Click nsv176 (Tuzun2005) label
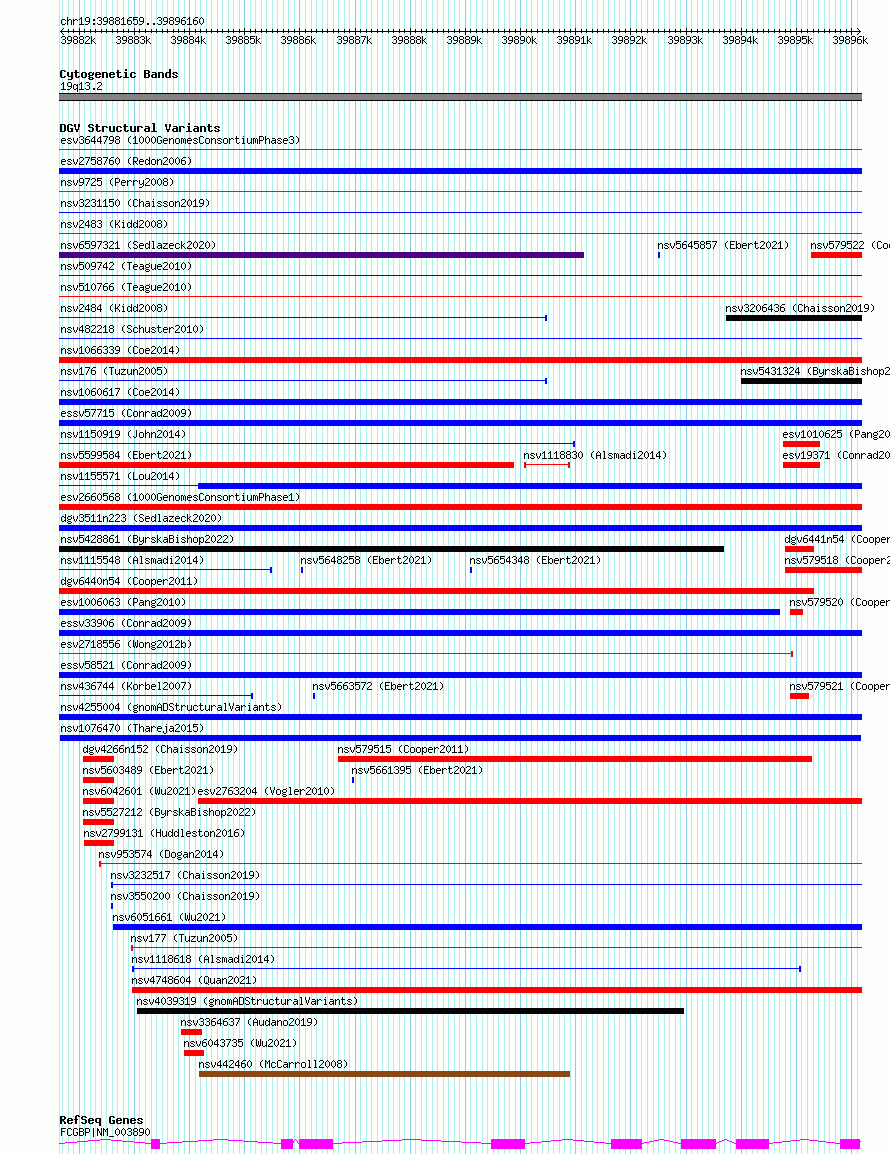 [x=114, y=372]
